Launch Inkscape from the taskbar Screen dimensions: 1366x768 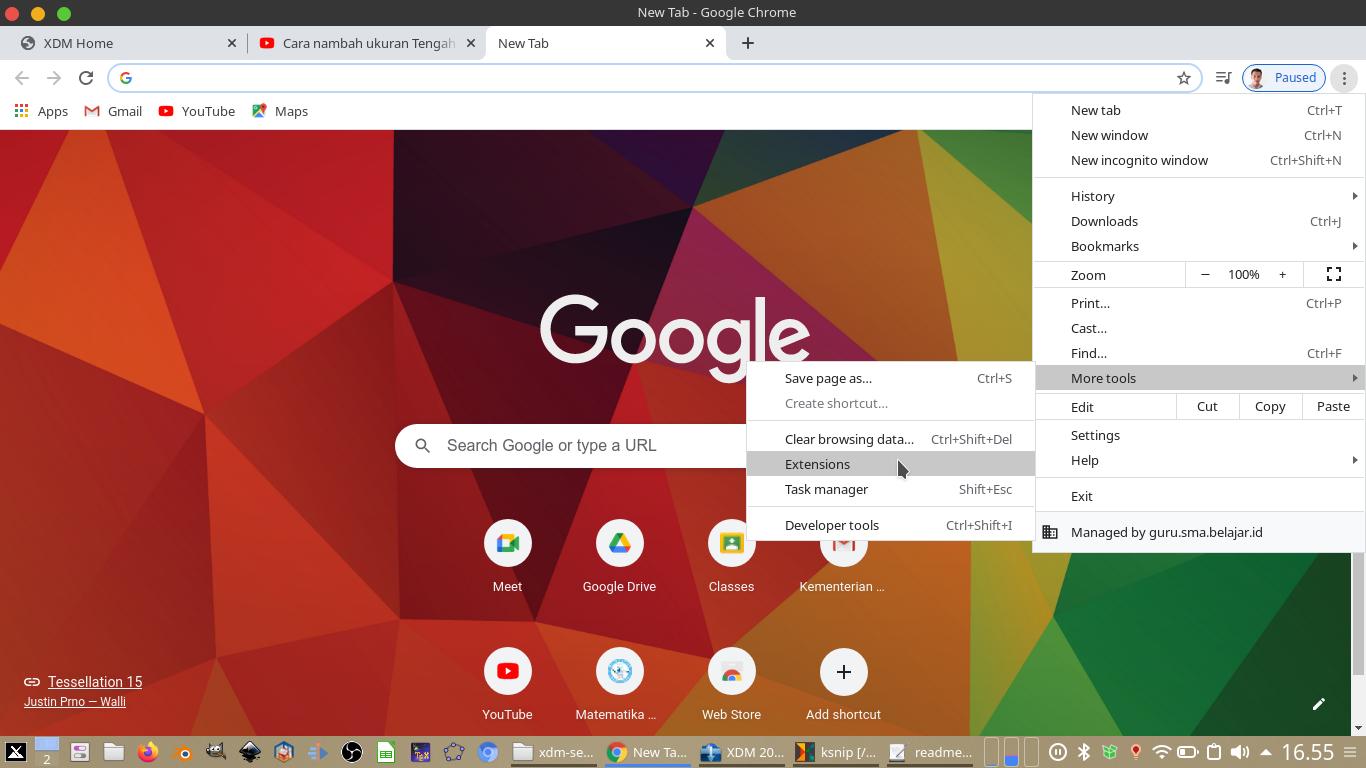tap(250, 752)
